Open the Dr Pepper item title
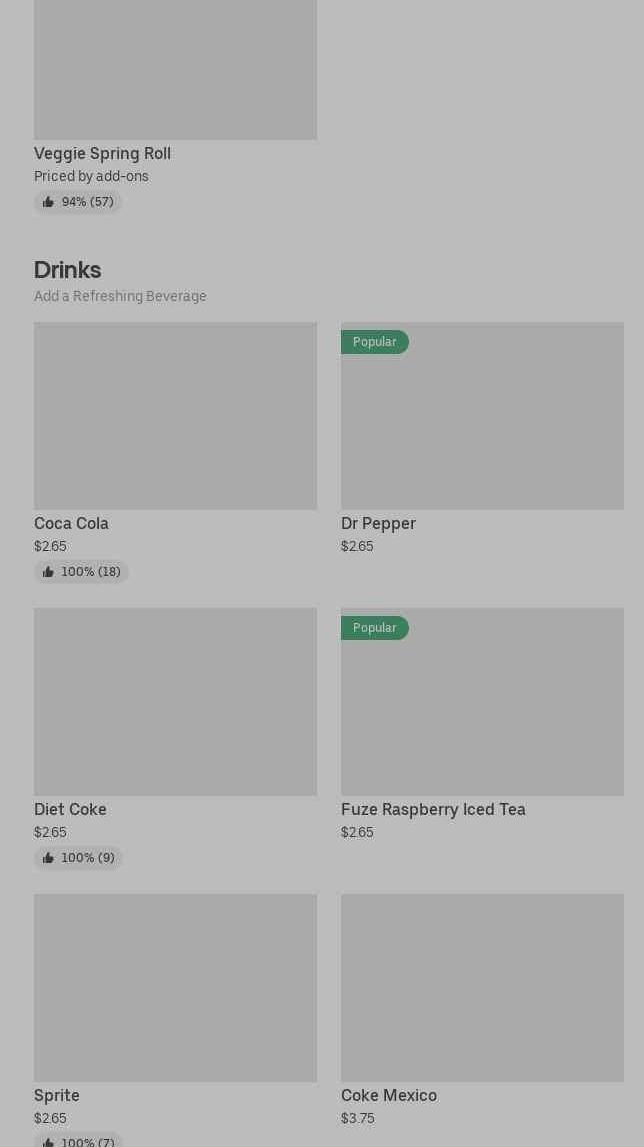644x1147 pixels. pos(378,523)
